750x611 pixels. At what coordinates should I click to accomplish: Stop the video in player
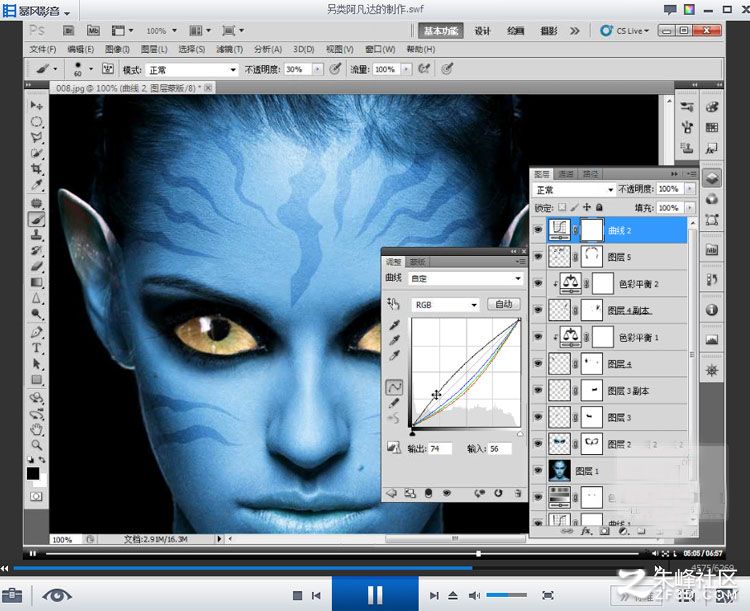pyautogui.click(x=298, y=596)
